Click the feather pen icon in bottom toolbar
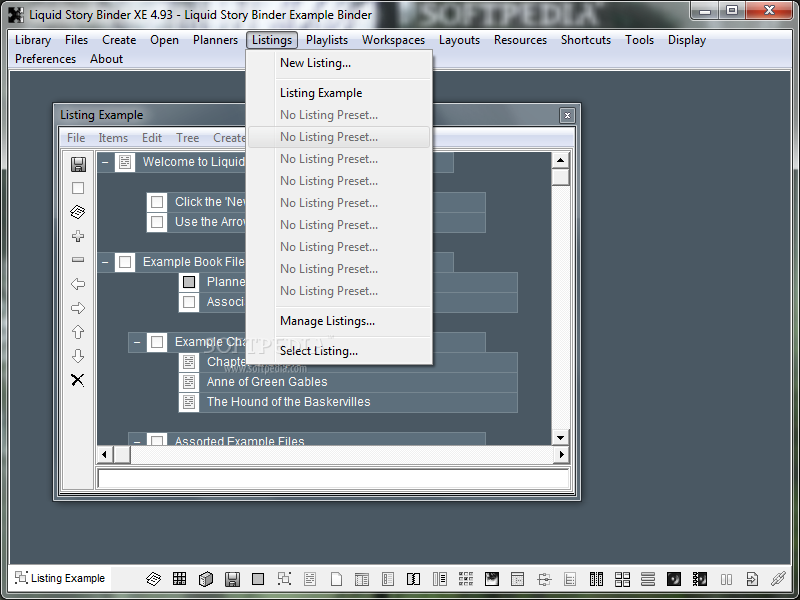 778,579
